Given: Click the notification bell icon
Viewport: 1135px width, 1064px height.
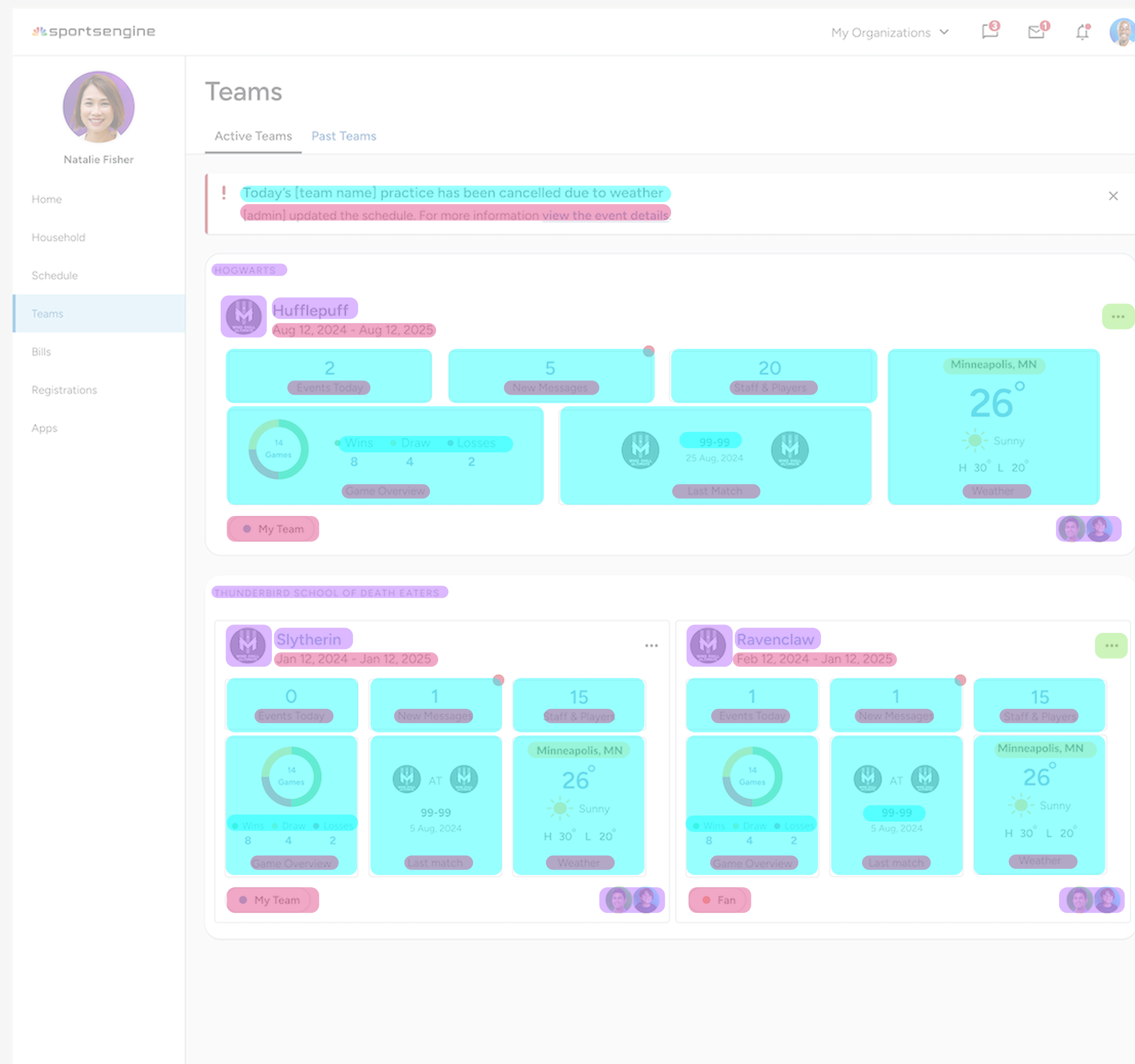Looking at the screenshot, I should pyautogui.click(x=1082, y=33).
